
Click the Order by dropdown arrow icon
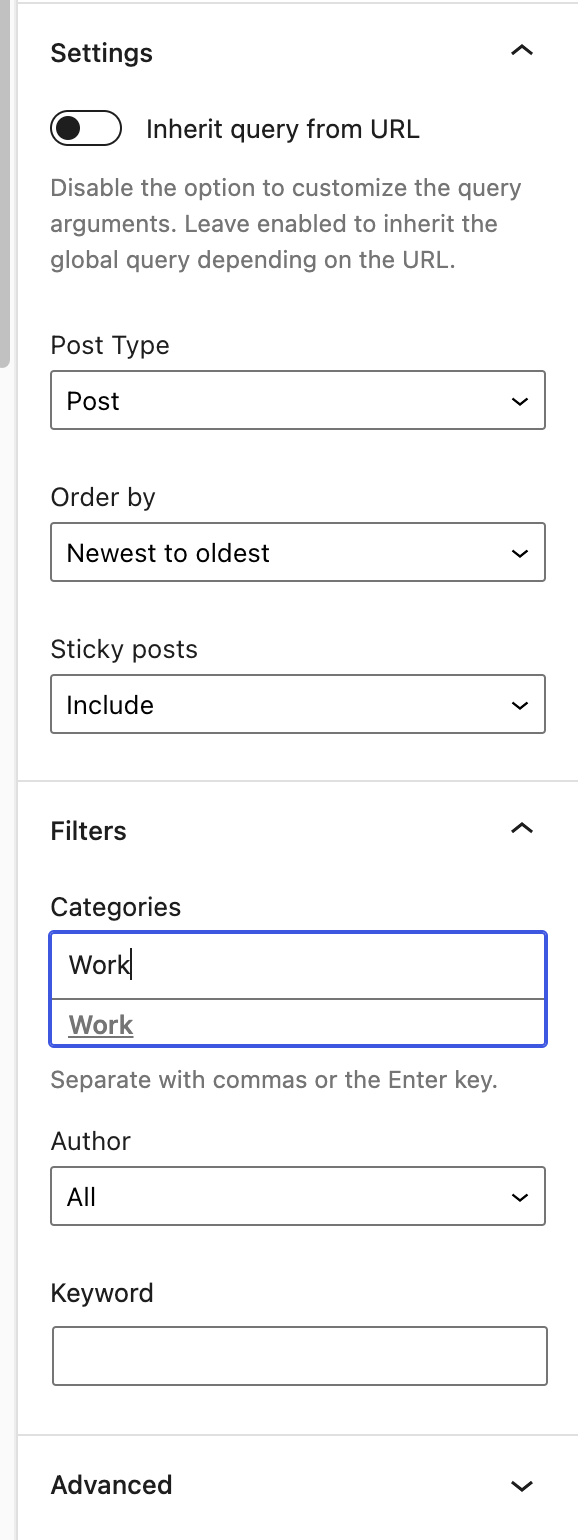tap(519, 552)
